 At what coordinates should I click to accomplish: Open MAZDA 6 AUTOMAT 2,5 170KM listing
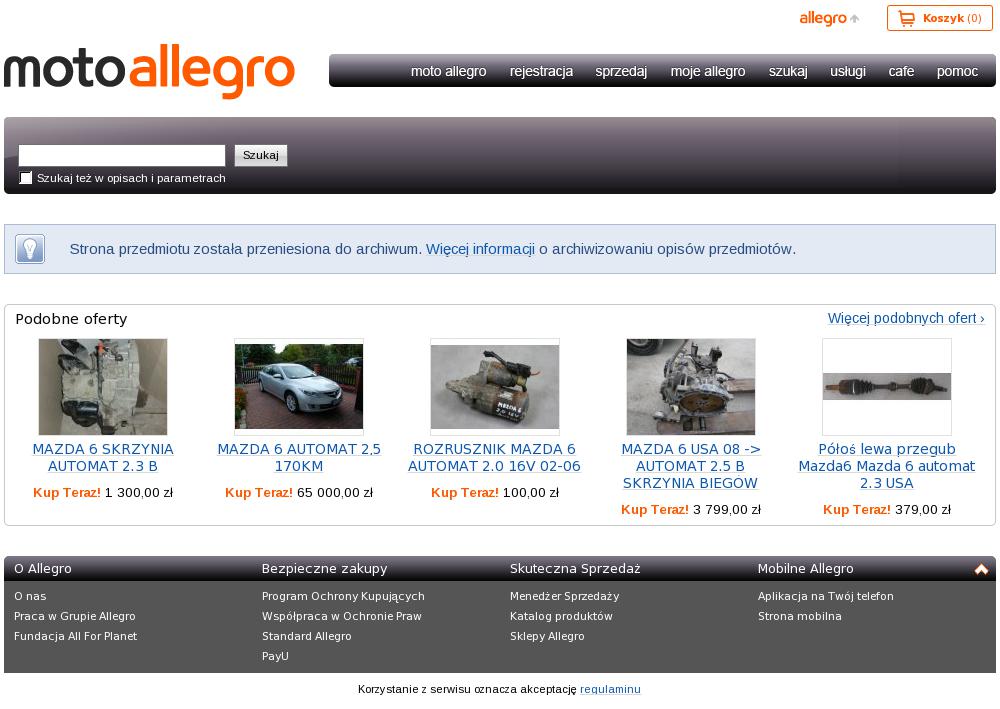(x=299, y=458)
